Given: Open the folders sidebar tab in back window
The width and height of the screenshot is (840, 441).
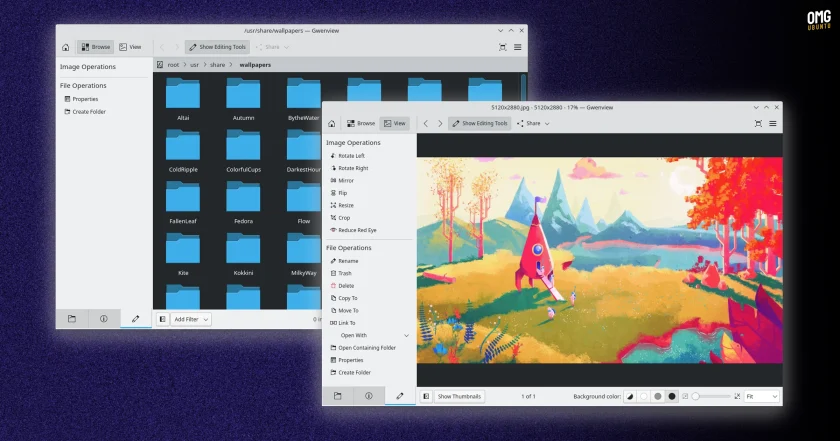Looking at the screenshot, I should tap(72, 319).
